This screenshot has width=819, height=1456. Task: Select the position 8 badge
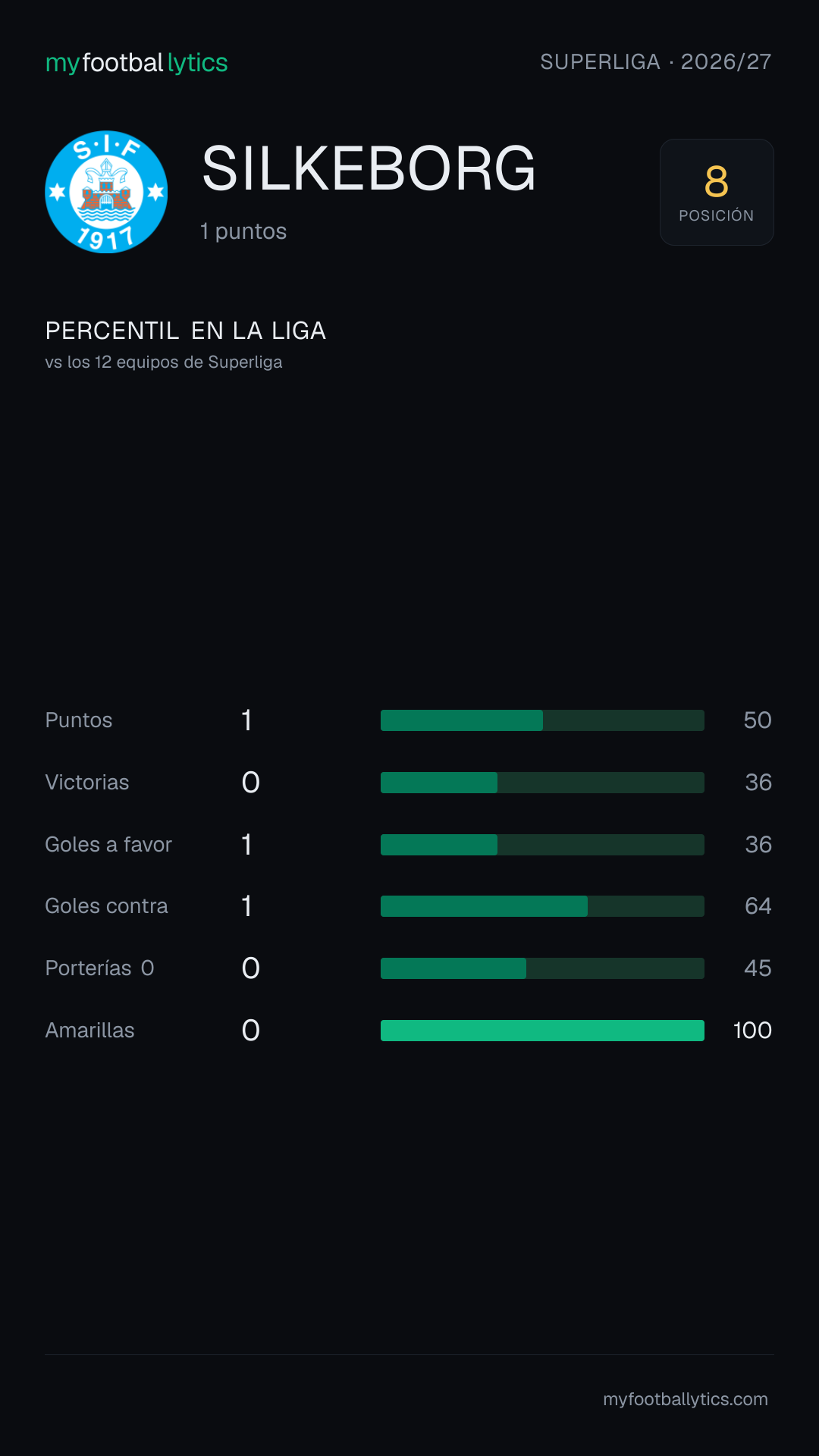[x=717, y=192]
